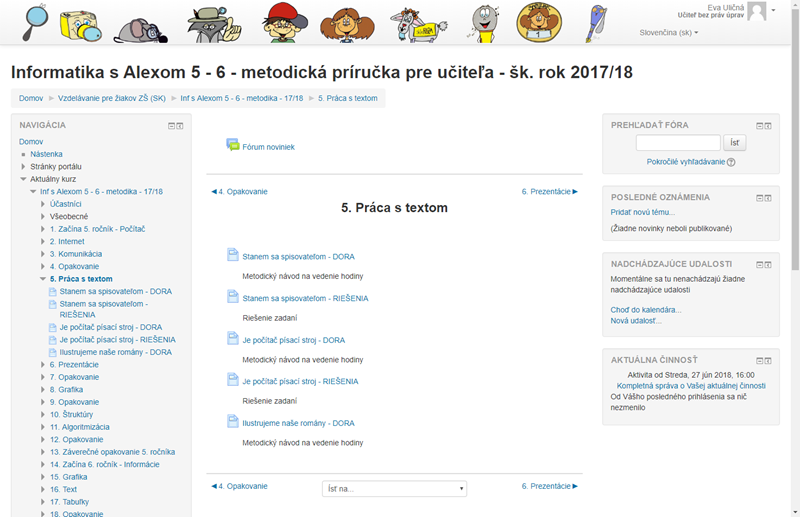Open 17. Tabuľky in navigation

click(x=69, y=502)
